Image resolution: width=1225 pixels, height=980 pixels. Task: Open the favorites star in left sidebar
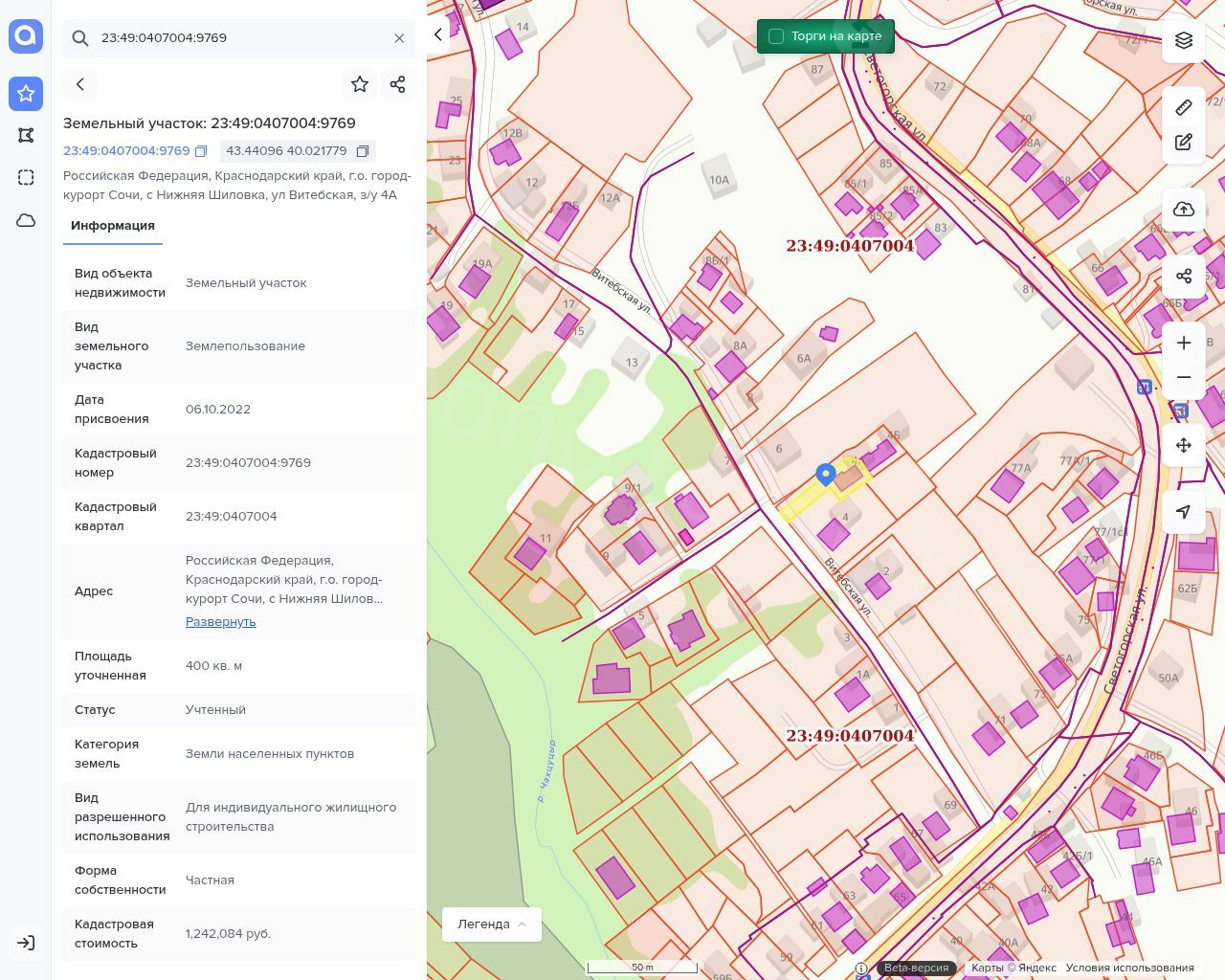pyautogui.click(x=26, y=93)
